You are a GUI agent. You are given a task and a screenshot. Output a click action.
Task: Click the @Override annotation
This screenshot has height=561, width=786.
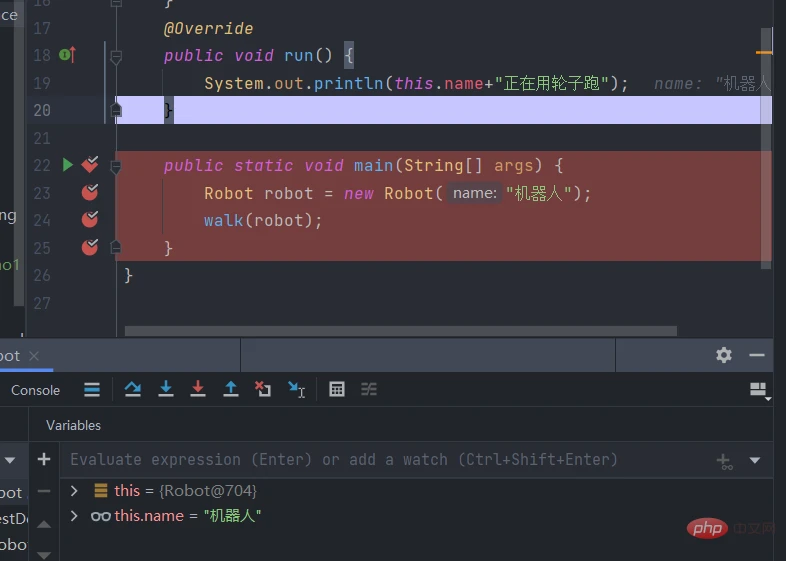click(208, 29)
